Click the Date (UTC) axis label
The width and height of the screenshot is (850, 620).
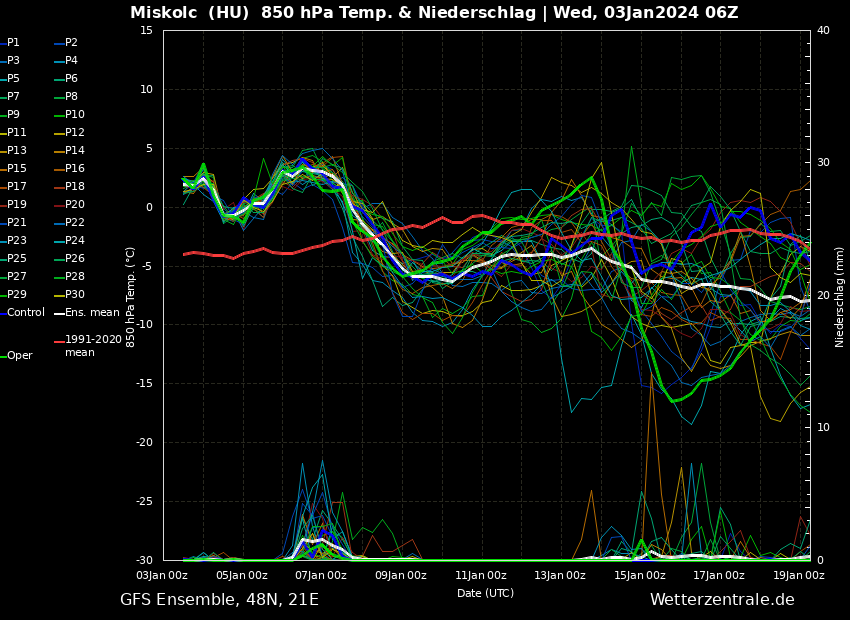click(486, 593)
